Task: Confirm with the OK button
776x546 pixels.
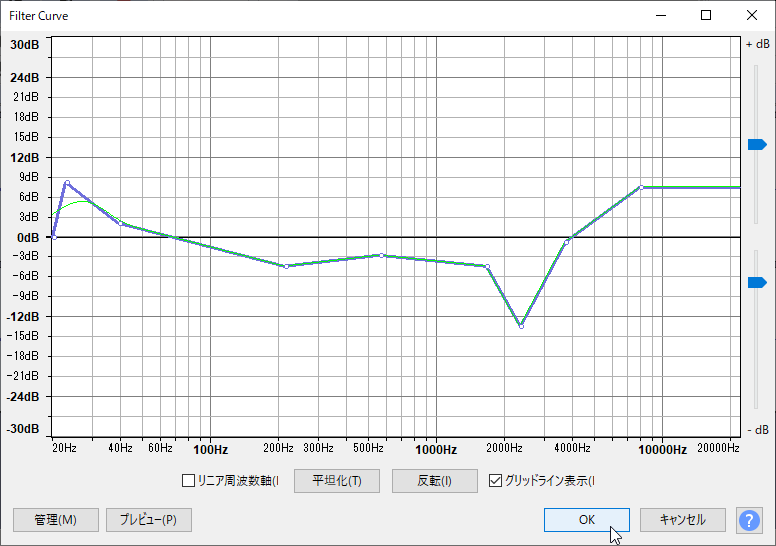Action: pos(587,520)
